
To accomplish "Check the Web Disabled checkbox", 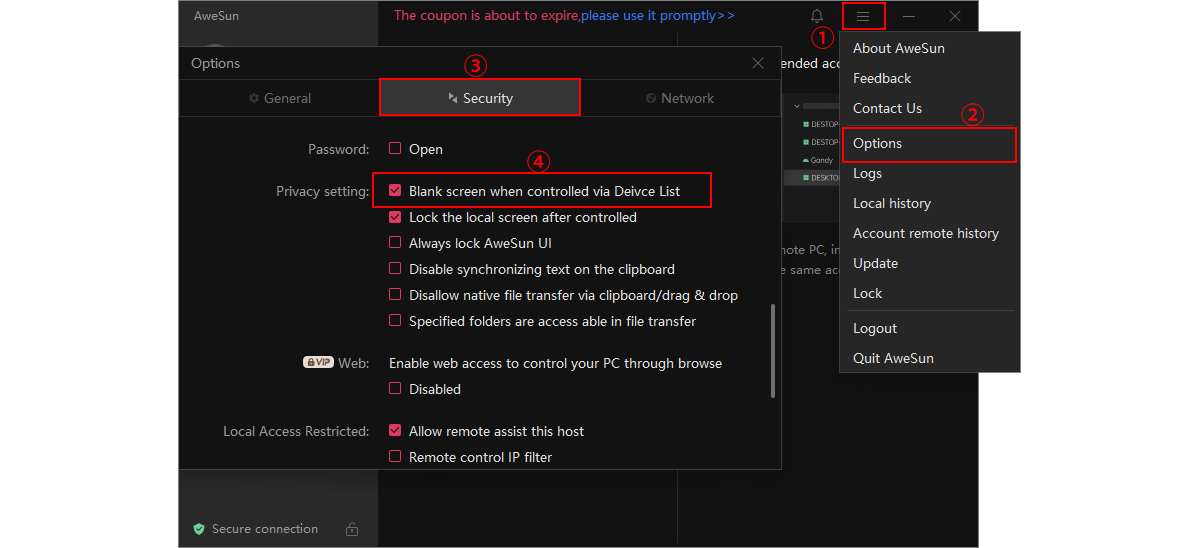I will [x=395, y=389].
